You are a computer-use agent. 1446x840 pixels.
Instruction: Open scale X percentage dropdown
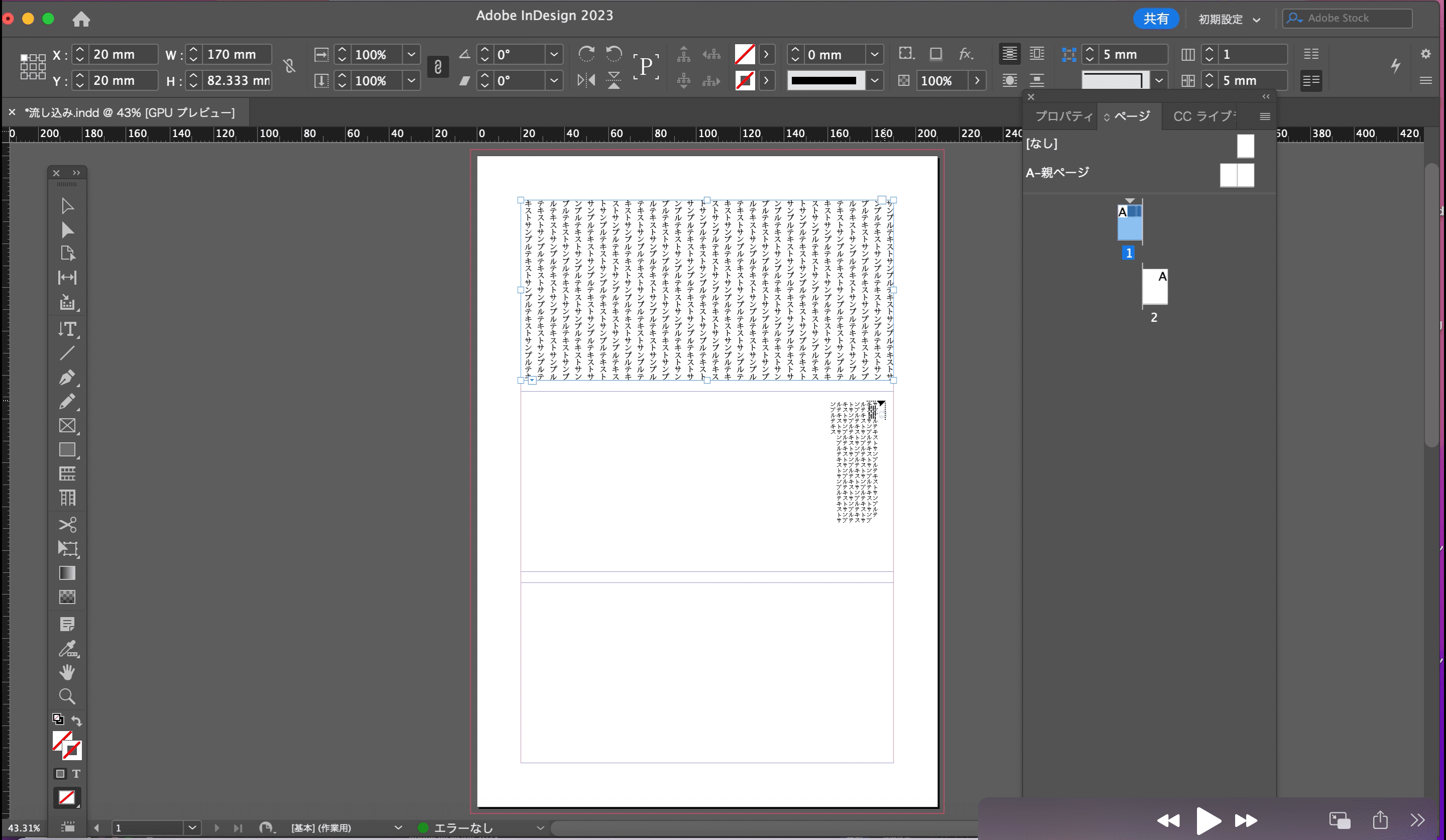411,55
